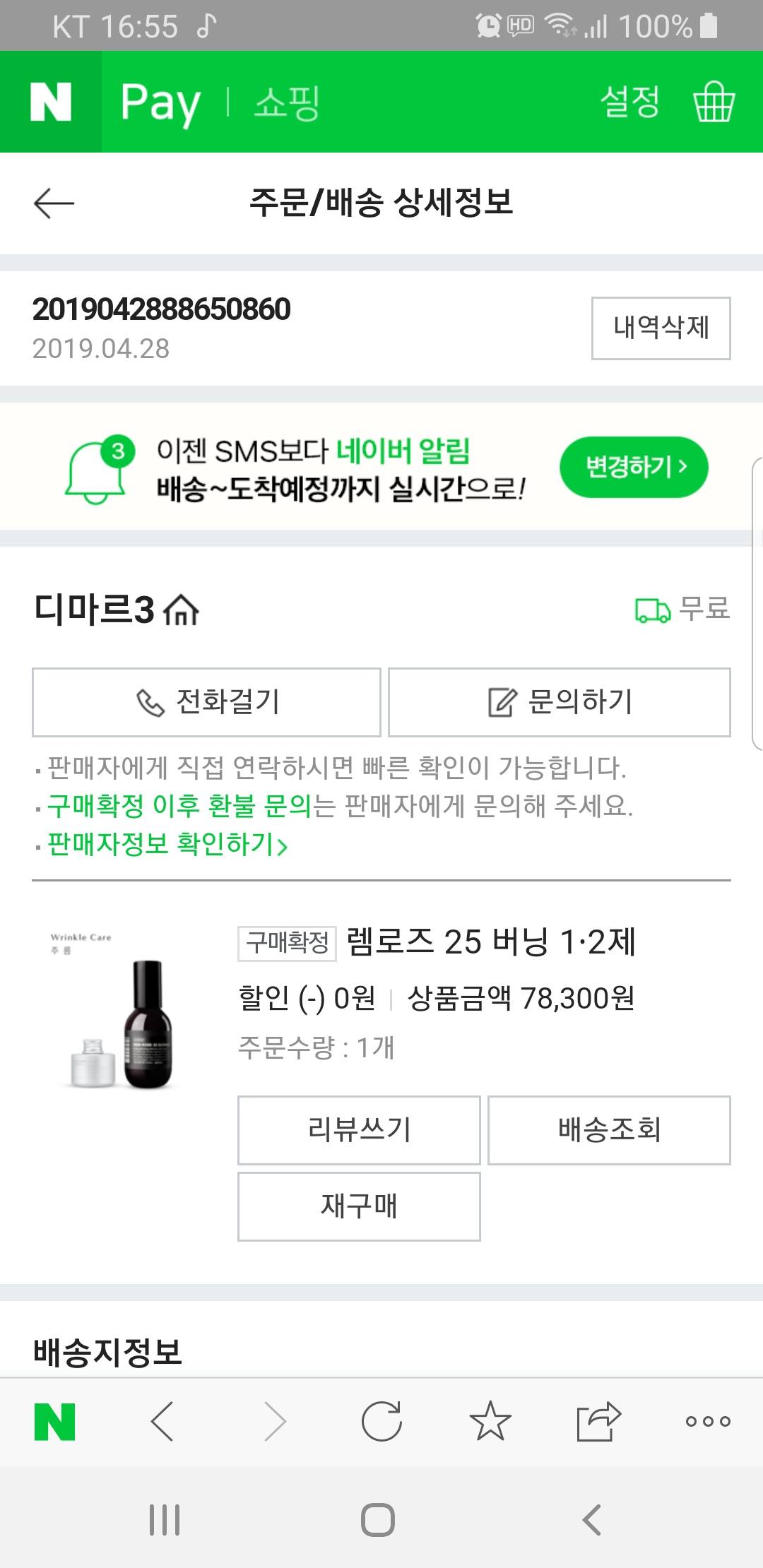Tap the 디마르3 store home icon
Image resolution: width=763 pixels, height=1568 pixels.
tap(182, 610)
